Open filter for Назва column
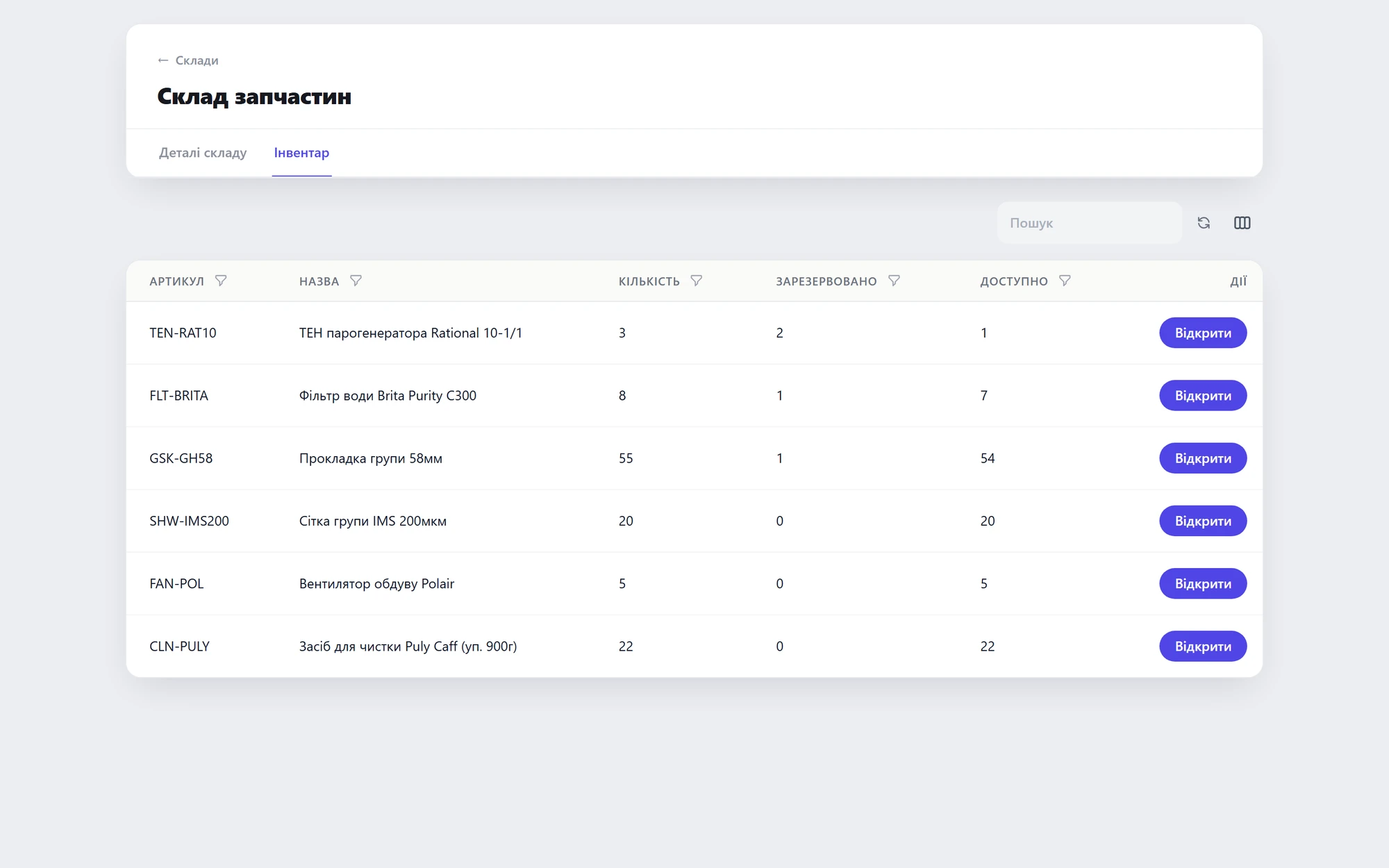1389x868 pixels. pos(356,281)
